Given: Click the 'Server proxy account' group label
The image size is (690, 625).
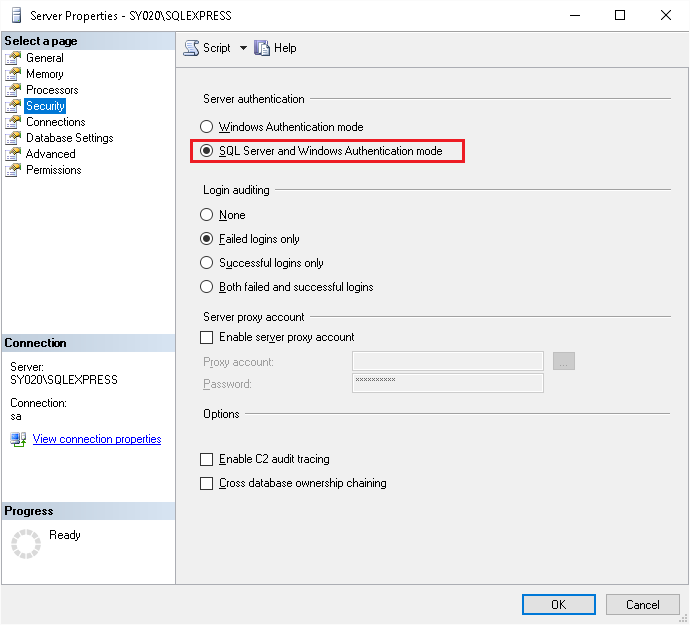Looking at the screenshot, I should tap(254, 317).
